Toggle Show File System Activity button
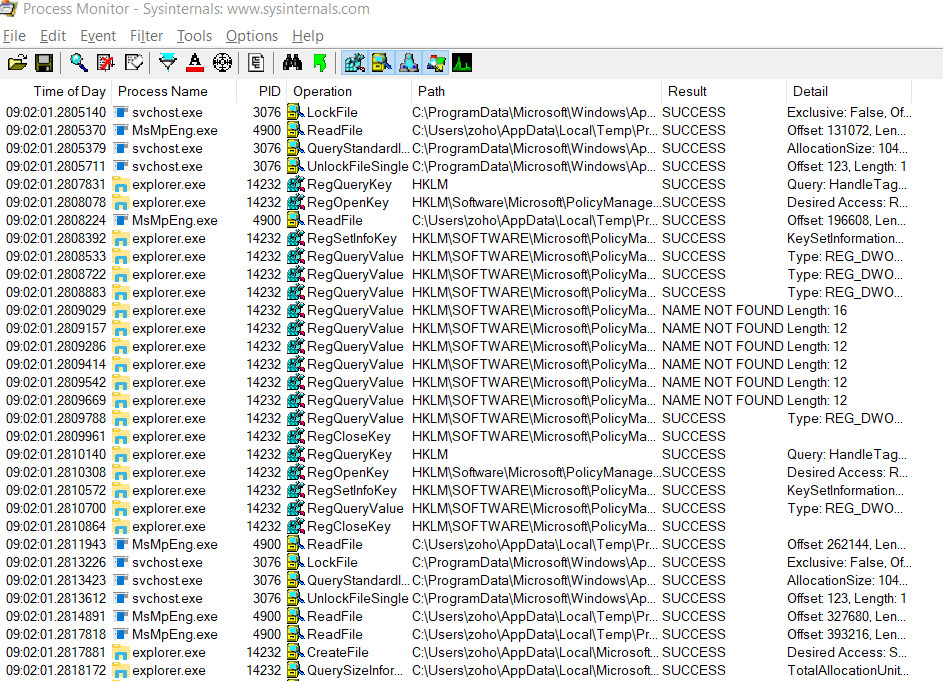The height and width of the screenshot is (681, 943). (x=382, y=63)
